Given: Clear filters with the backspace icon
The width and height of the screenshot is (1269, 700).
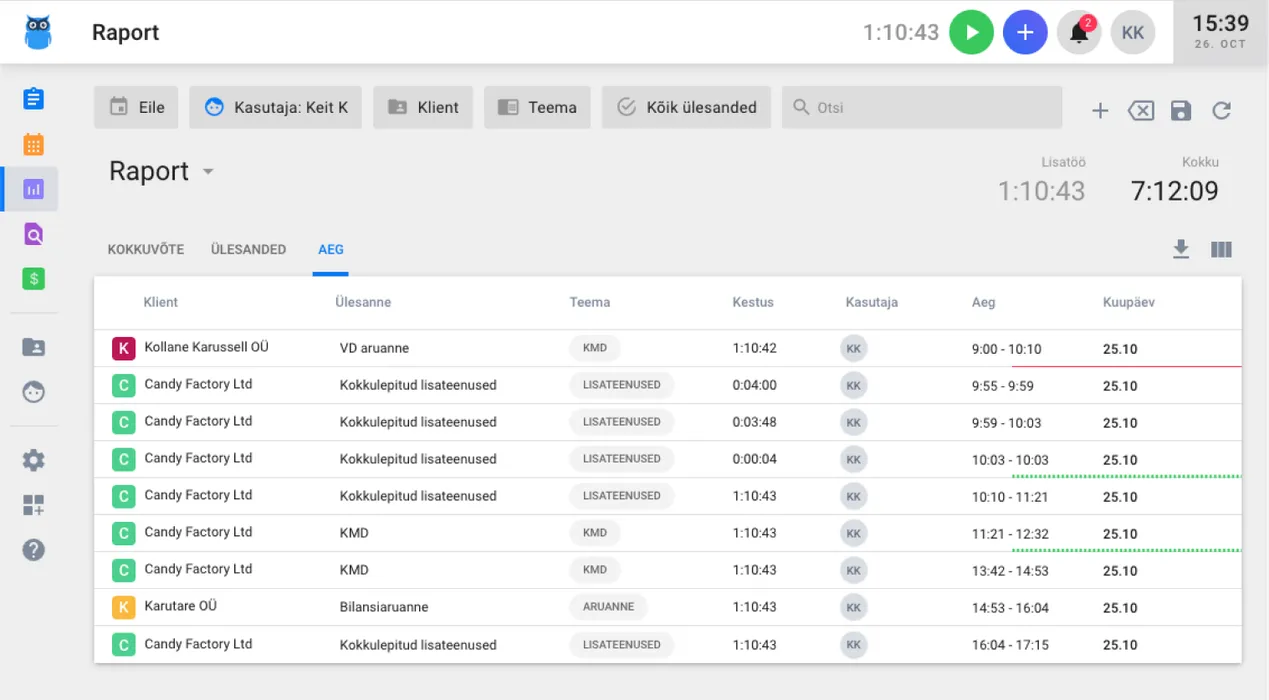Looking at the screenshot, I should pyautogui.click(x=1140, y=111).
